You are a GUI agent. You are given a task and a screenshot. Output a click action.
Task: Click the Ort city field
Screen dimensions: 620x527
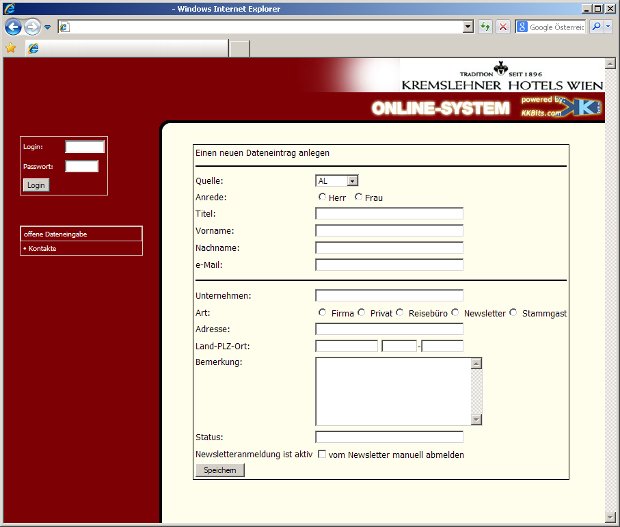tap(442, 346)
